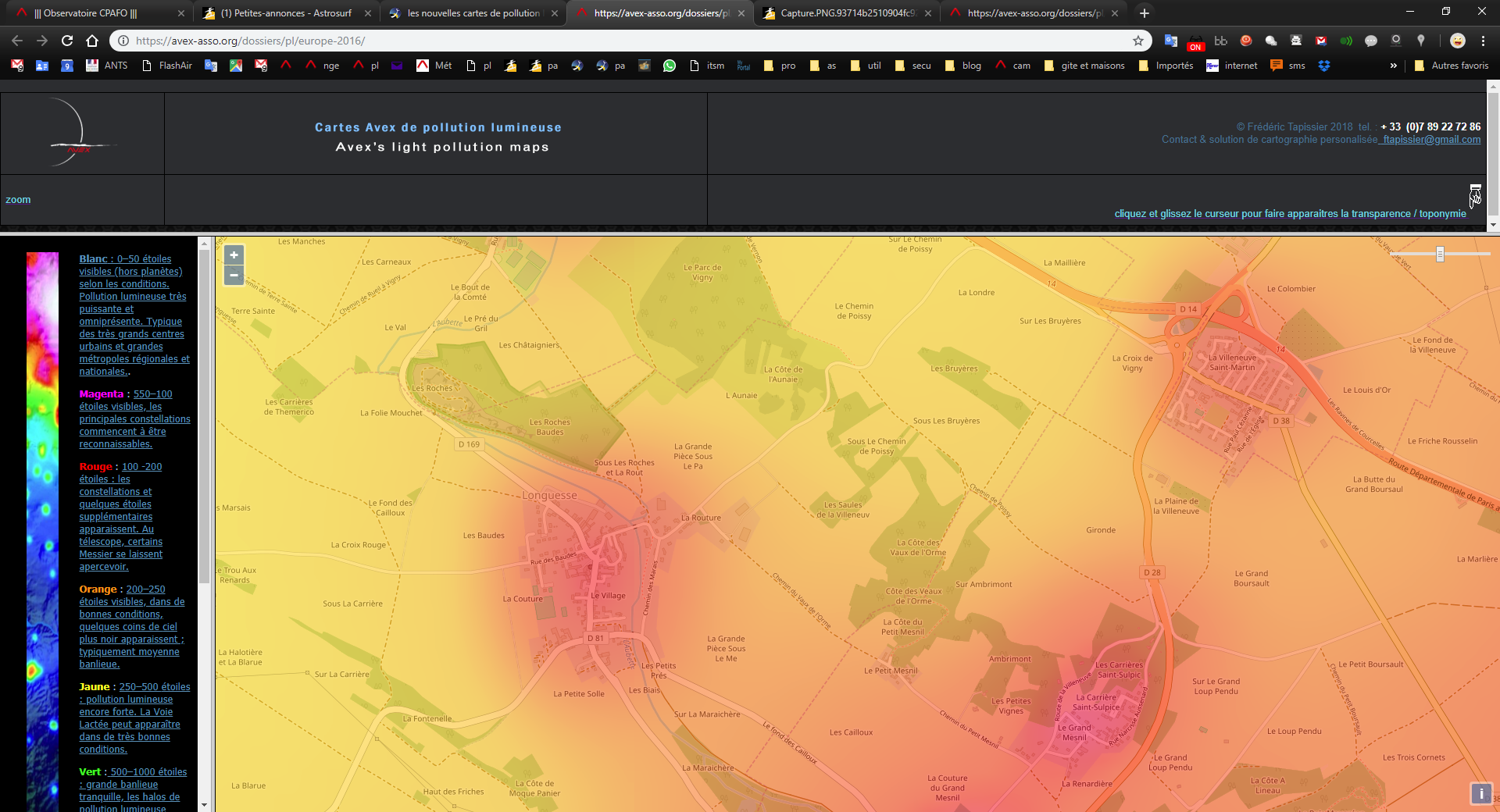Click the map transparency slider handle
Image resolution: width=1500 pixels, height=812 pixels.
1440,254
